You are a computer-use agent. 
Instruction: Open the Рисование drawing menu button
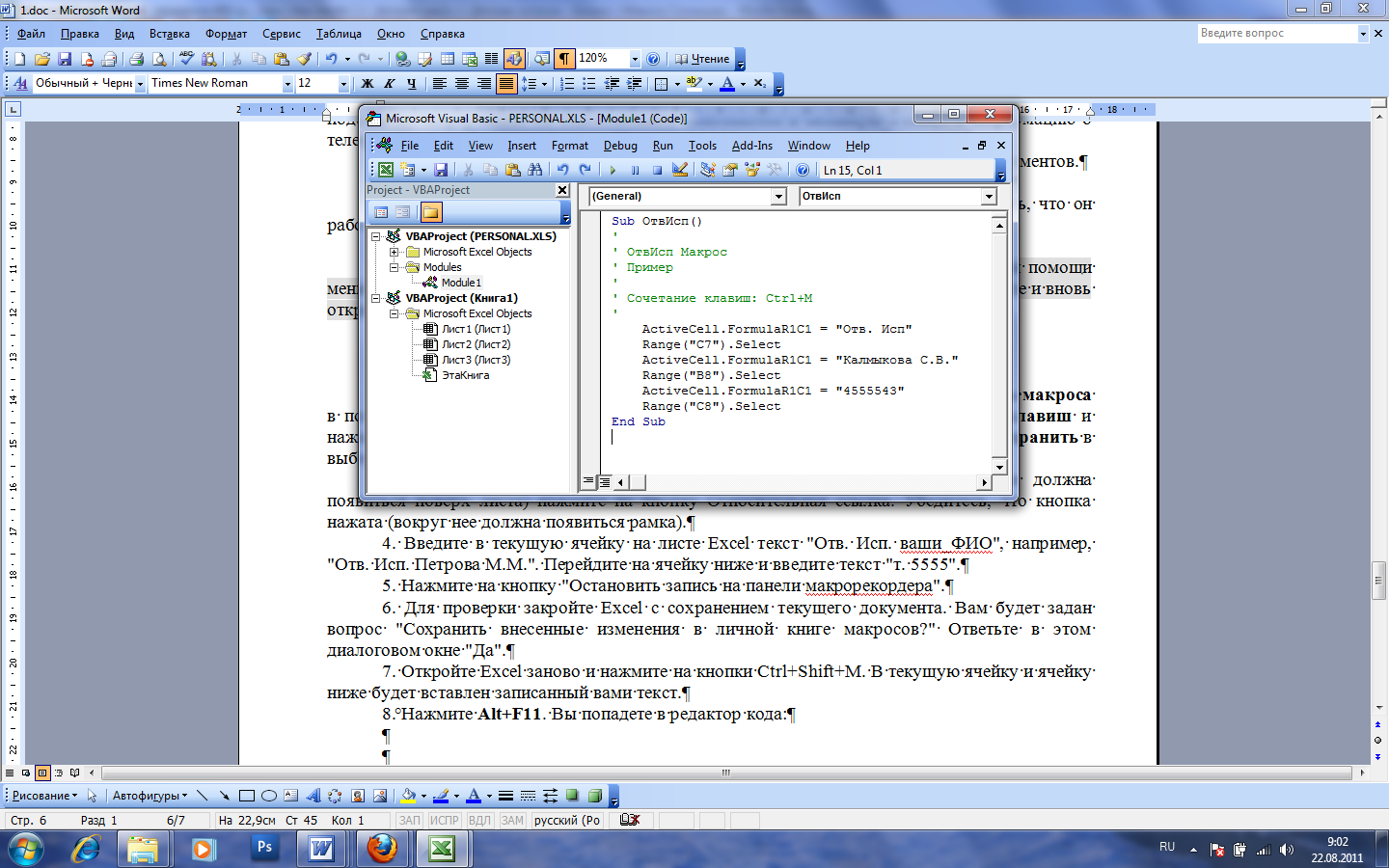click(44, 796)
